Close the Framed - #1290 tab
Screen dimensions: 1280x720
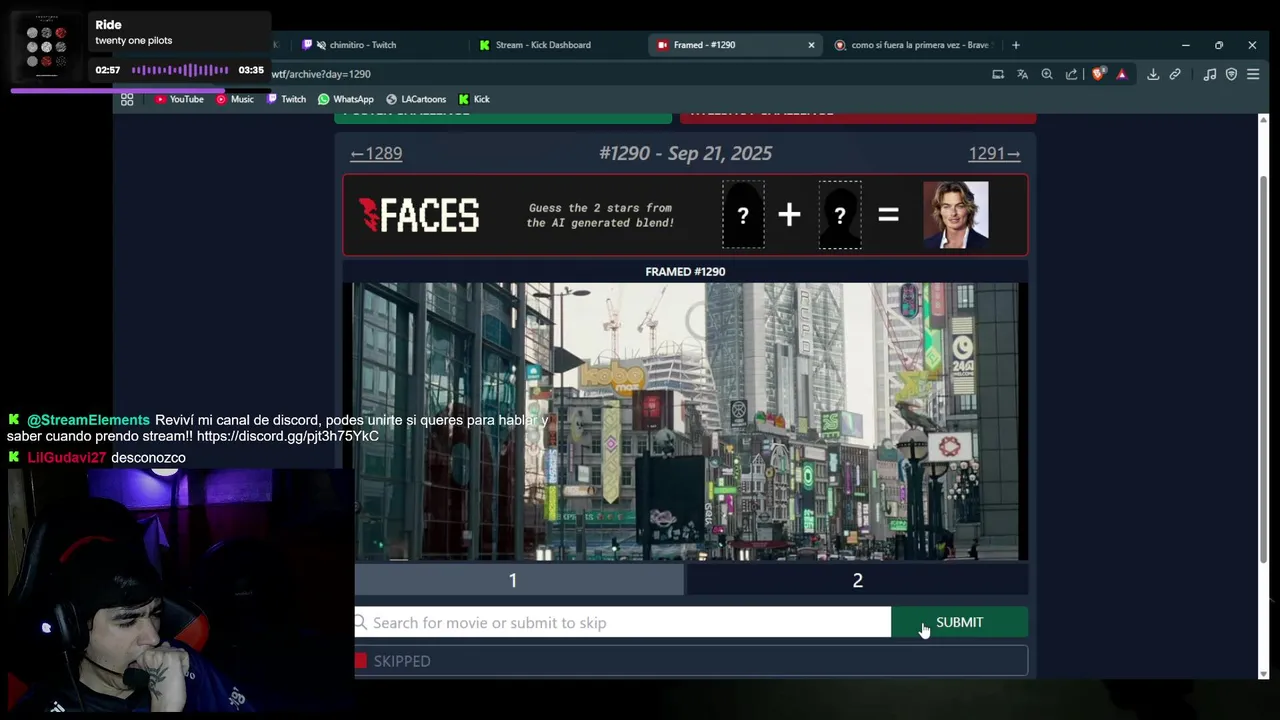pos(811,45)
